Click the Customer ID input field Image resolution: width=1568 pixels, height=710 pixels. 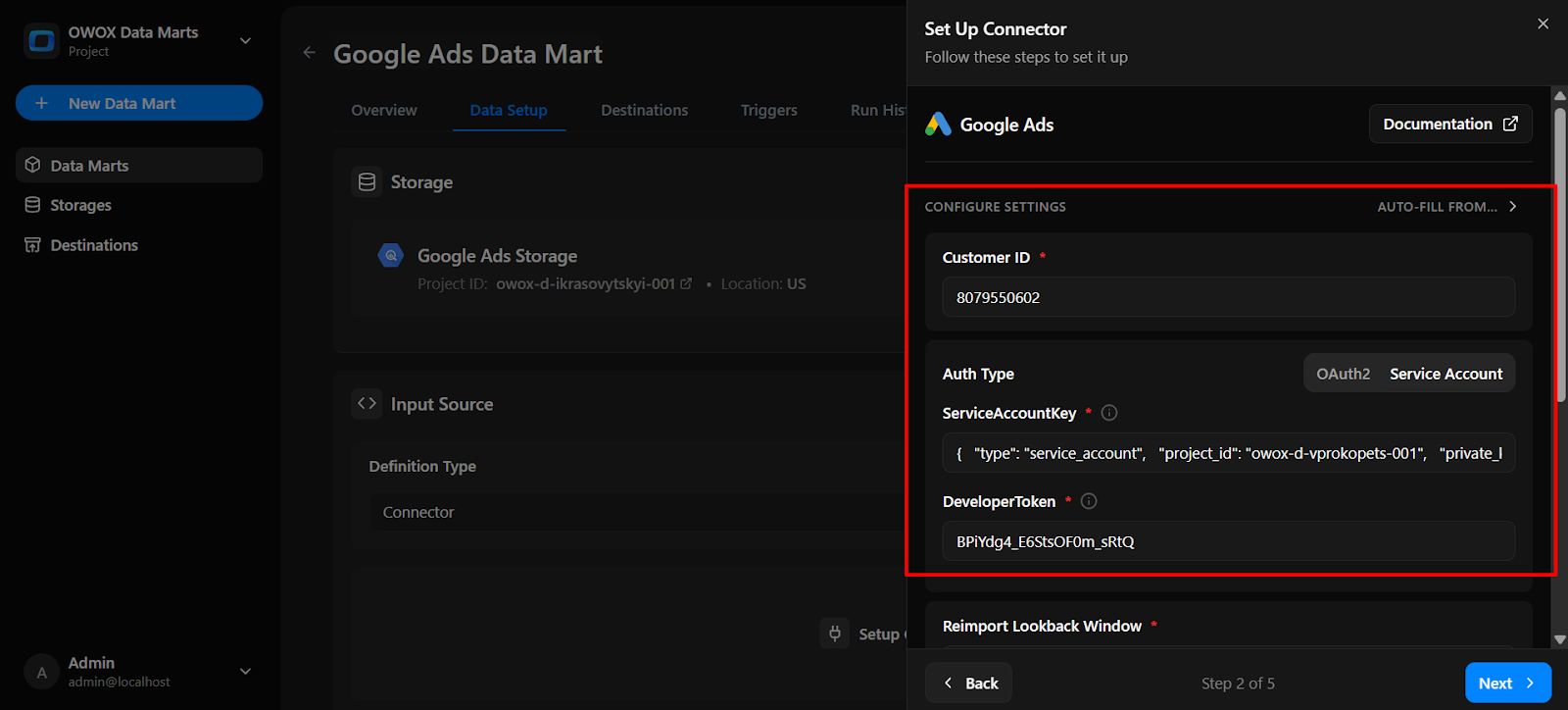[x=1229, y=297]
